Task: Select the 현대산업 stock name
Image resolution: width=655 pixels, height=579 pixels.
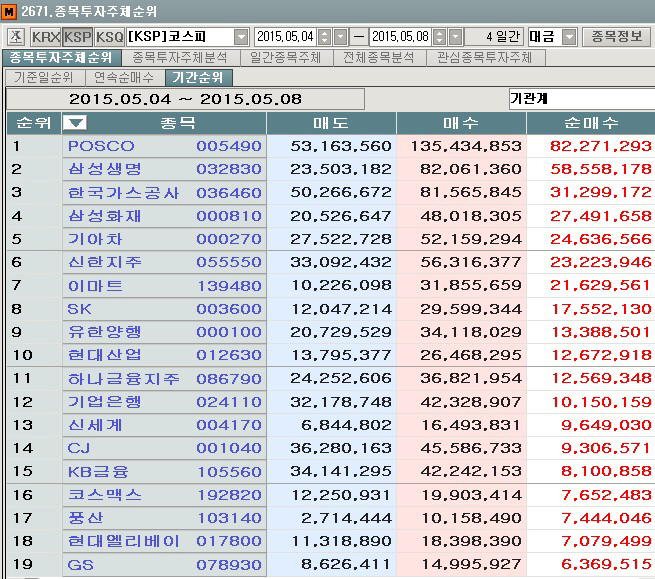Action: (105, 355)
